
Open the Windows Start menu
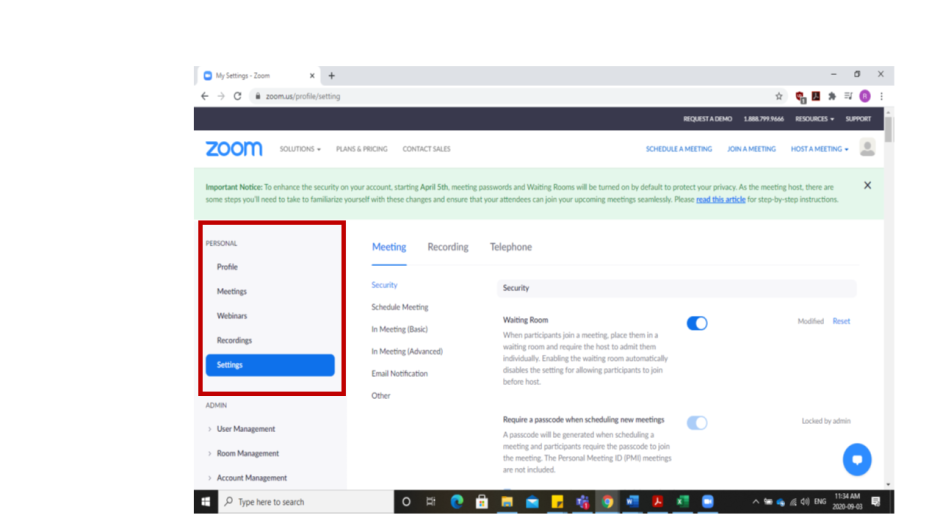point(206,501)
